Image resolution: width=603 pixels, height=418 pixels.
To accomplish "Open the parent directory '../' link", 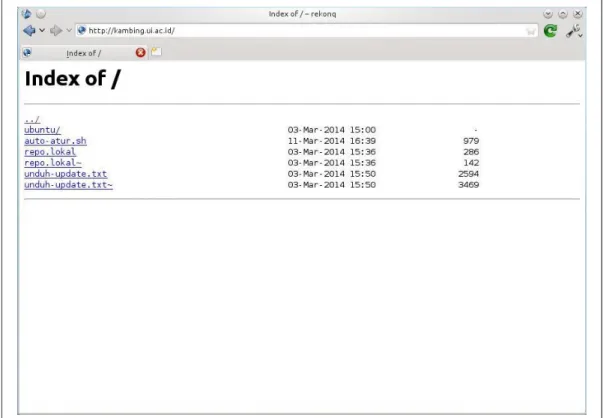I will [32, 120].
